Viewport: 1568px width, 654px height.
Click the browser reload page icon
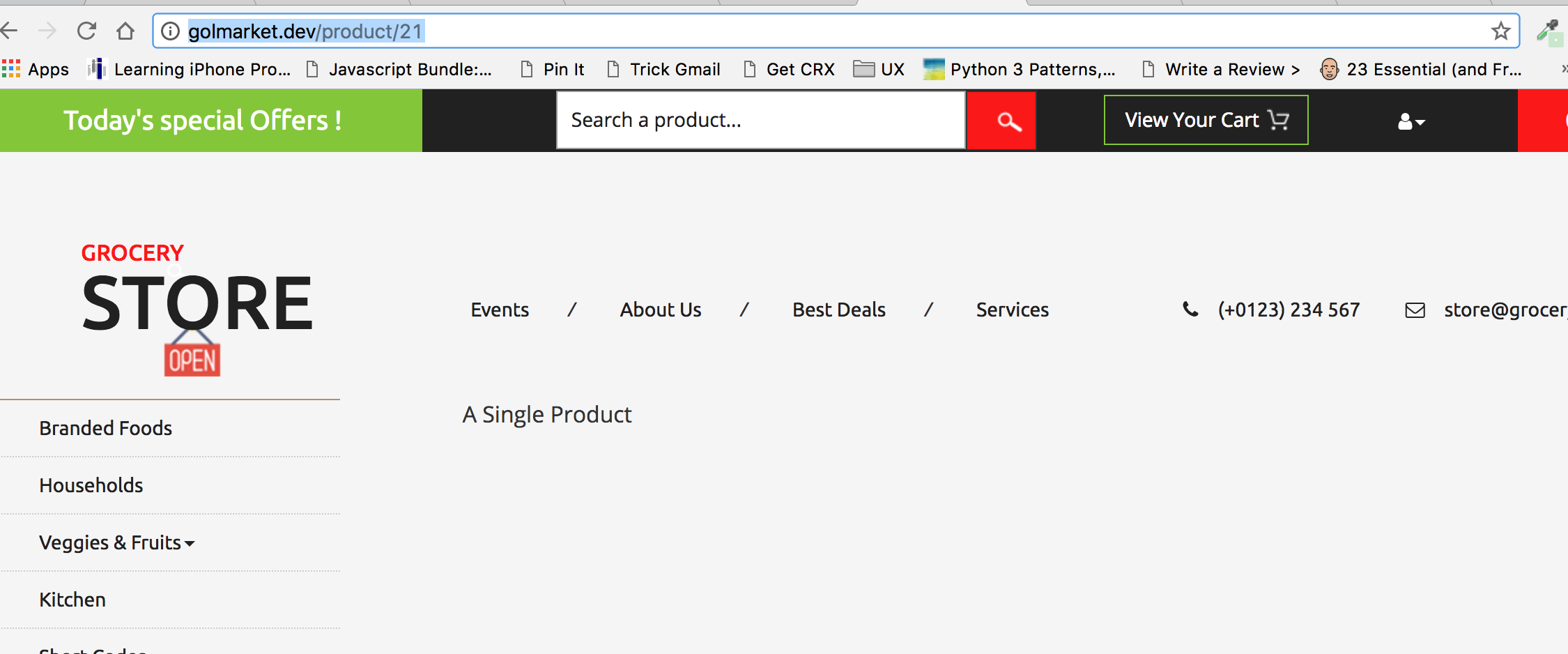(x=86, y=31)
